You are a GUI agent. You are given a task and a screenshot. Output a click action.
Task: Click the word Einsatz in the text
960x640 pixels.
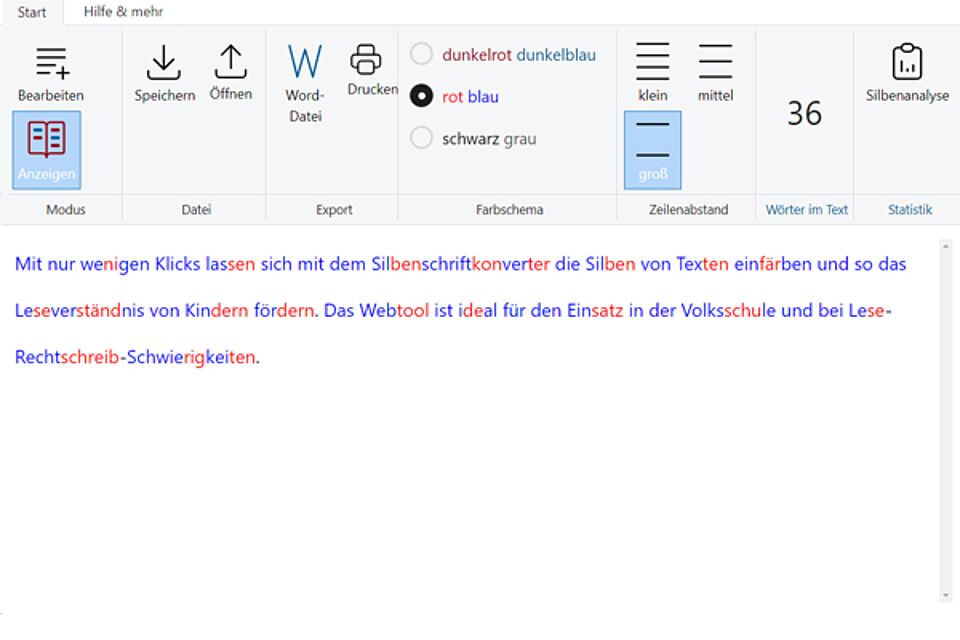[x=595, y=311]
